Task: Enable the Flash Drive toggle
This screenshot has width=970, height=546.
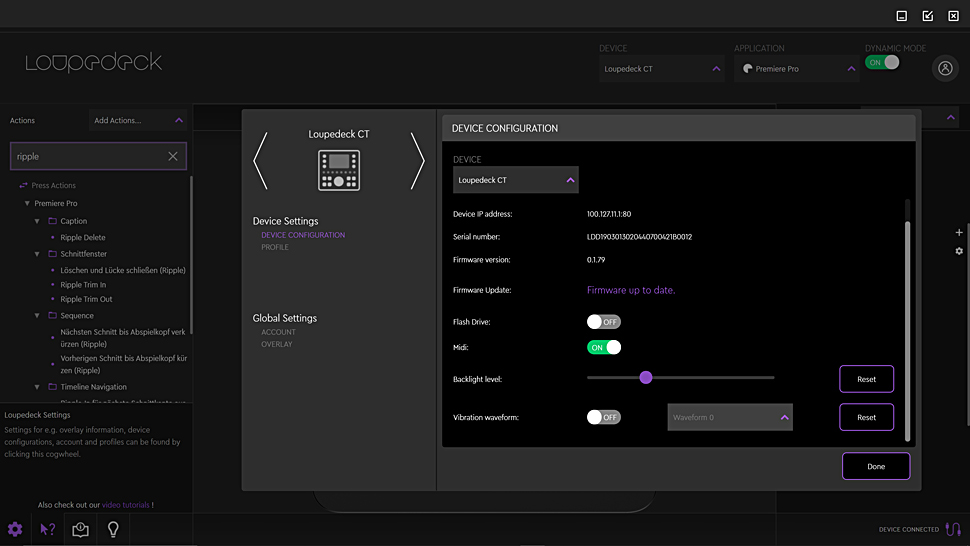Action: point(604,322)
